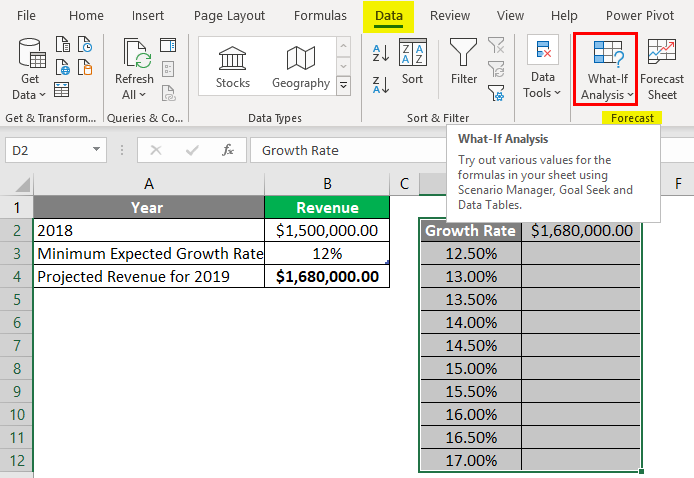Click the 15.00% growth rate cell
The height and width of the screenshot is (478, 694).
469,368
